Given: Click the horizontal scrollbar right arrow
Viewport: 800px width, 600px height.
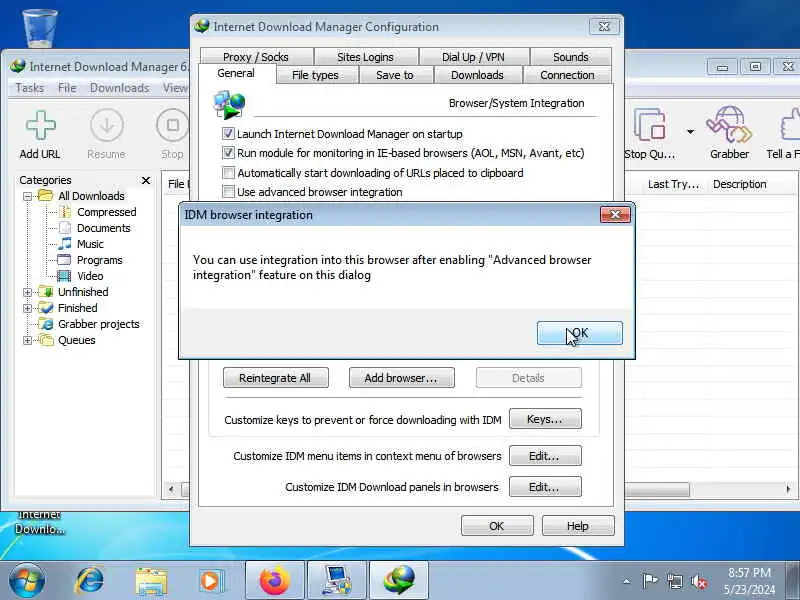Looking at the screenshot, I should 788,489.
